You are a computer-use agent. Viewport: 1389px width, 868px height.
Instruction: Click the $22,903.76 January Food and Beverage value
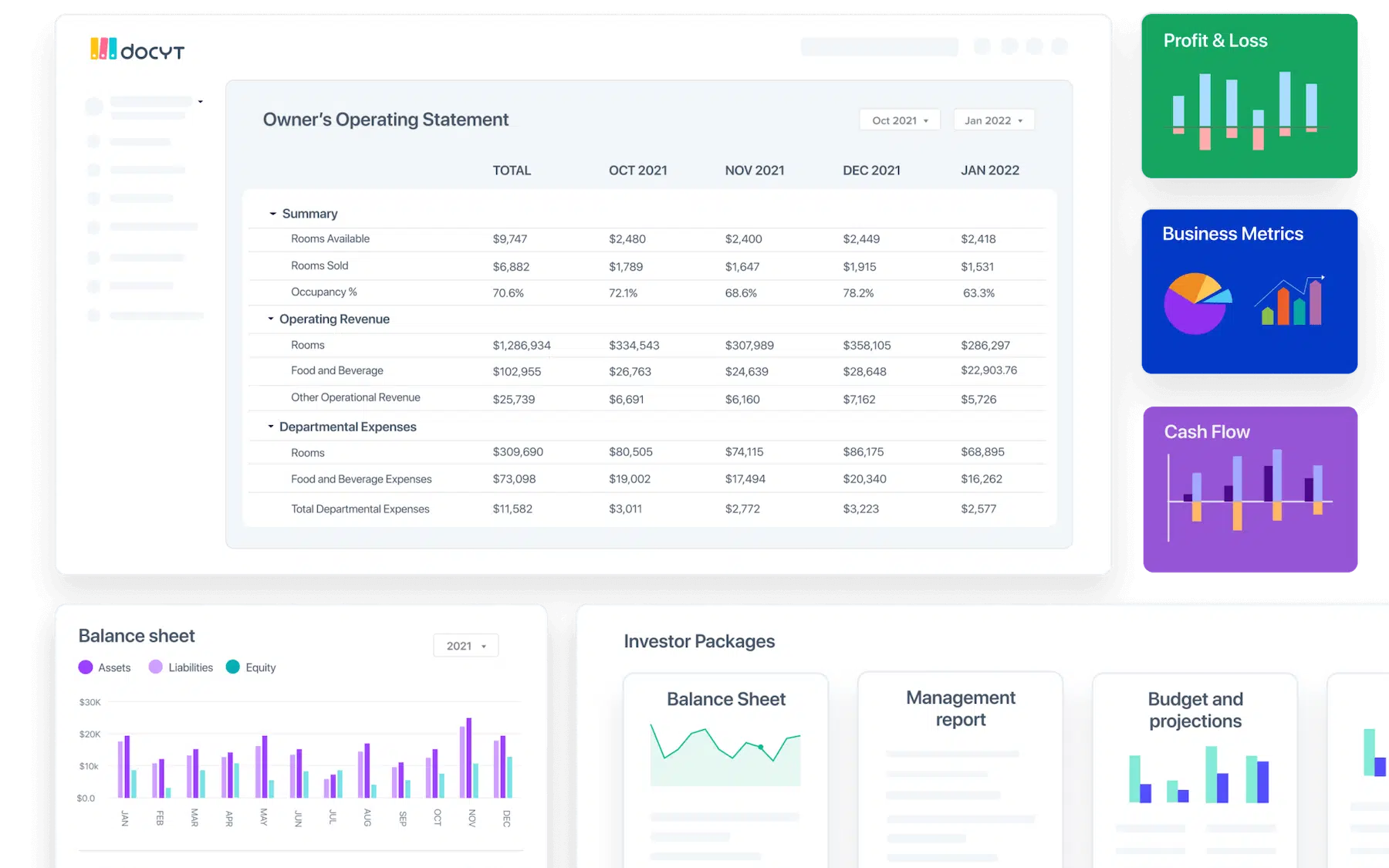click(x=989, y=370)
